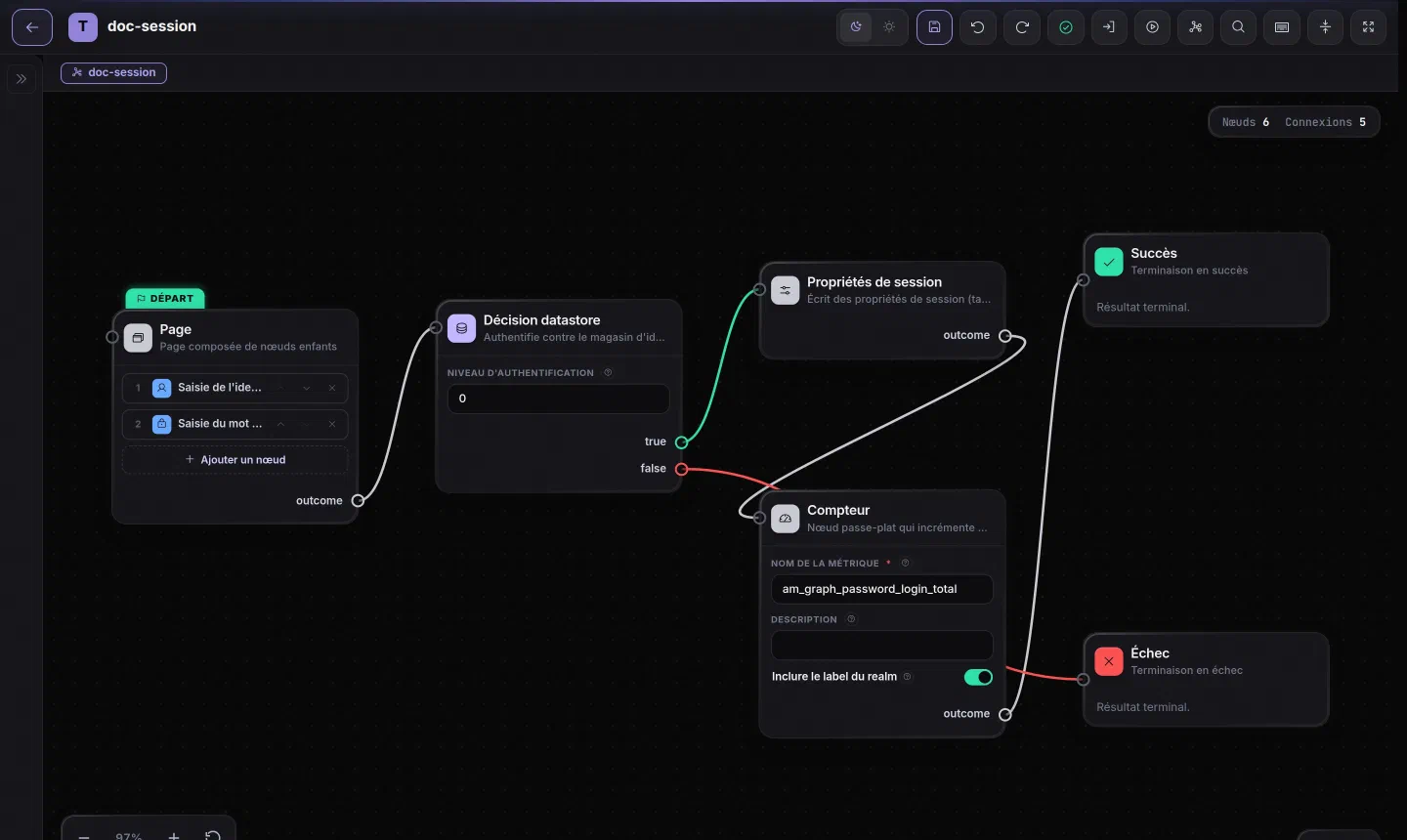Move Saisie du mot... up with chevron

(280, 424)
